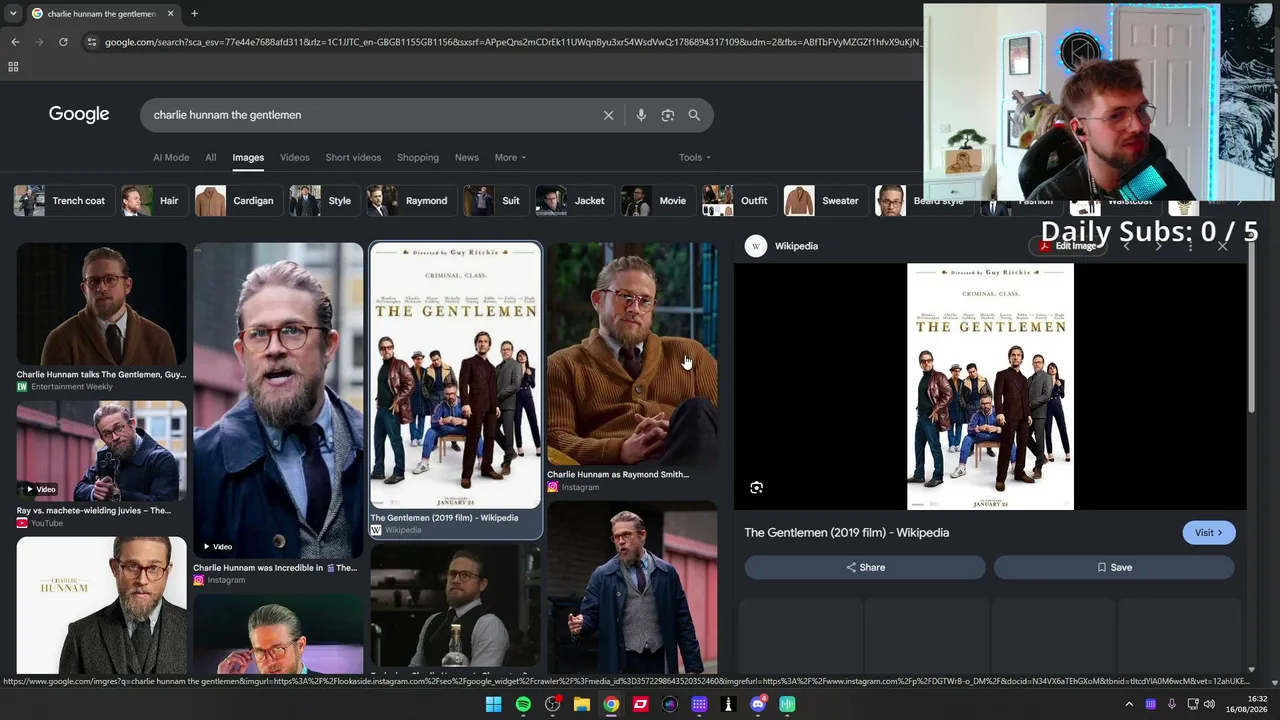This screenshot has width=1280, height=720.
Task: Go back to the previous page
Action: (15, 42)
